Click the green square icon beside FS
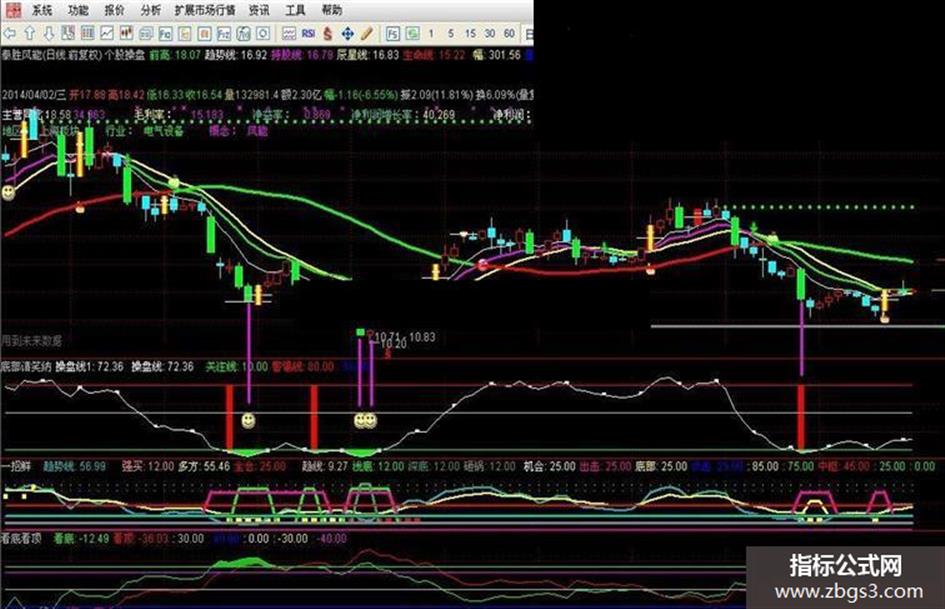 [413, 34]
